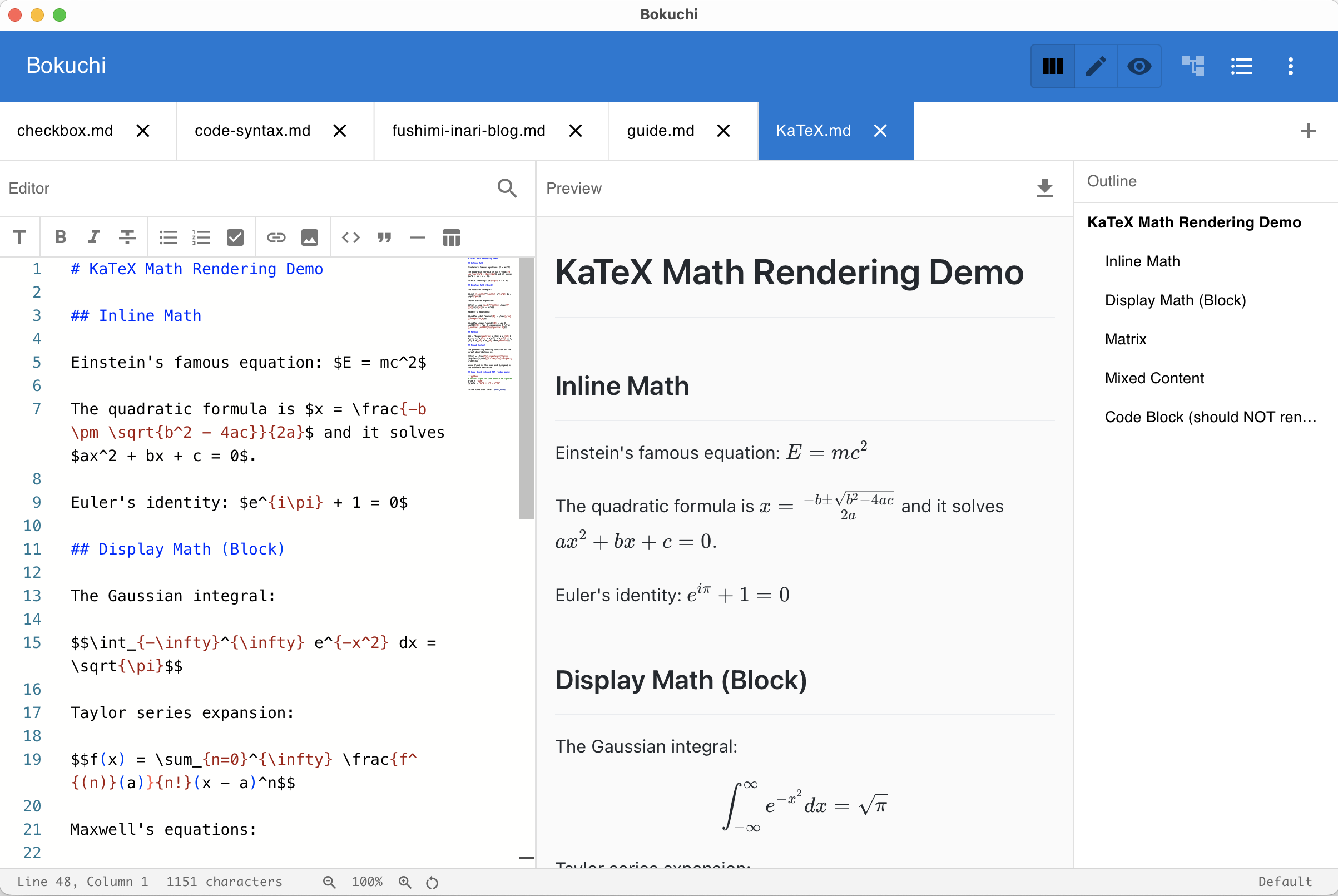Insert an image from the editor toolbar
This screenshot has width=1338, height=896.
(x=310, y=237)
